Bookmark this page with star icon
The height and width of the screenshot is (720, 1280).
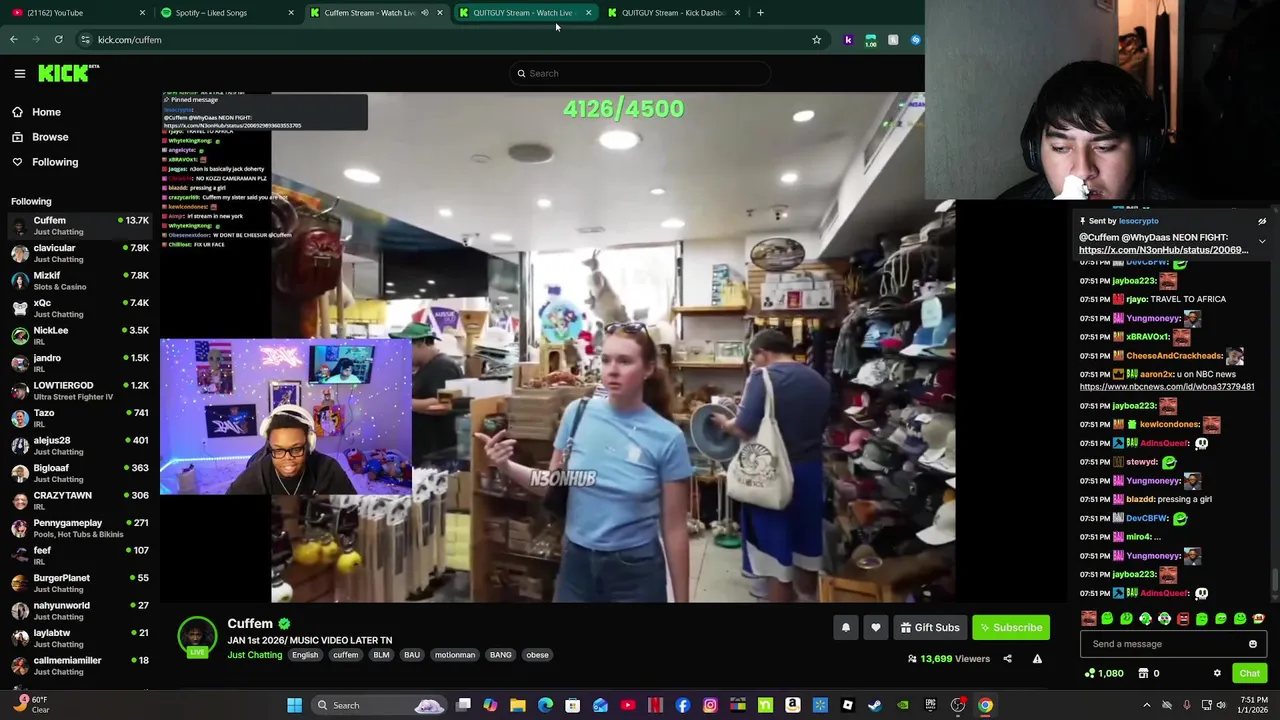[816, 40]
